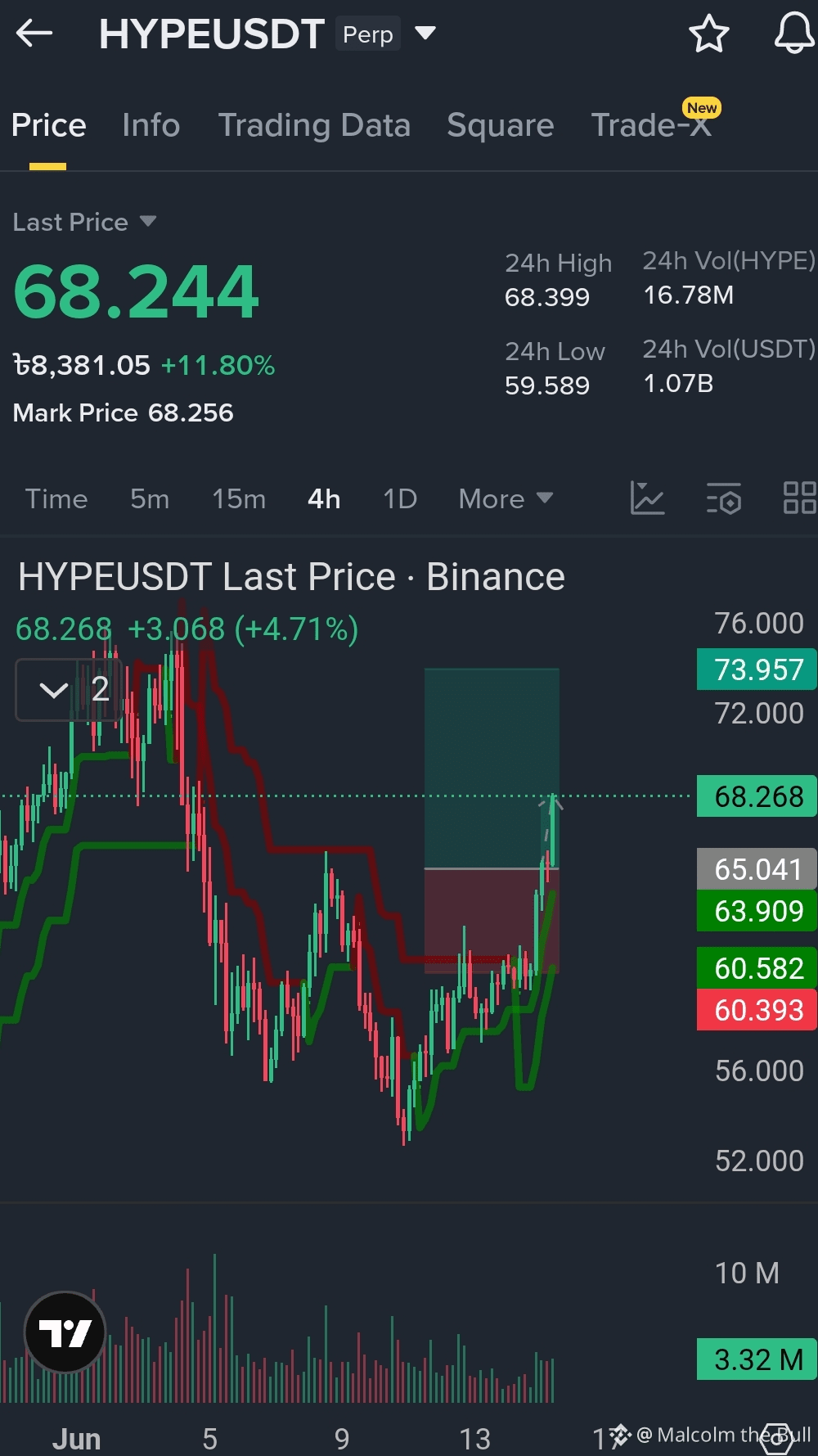Switch to the Info tab

coord(151,125)
